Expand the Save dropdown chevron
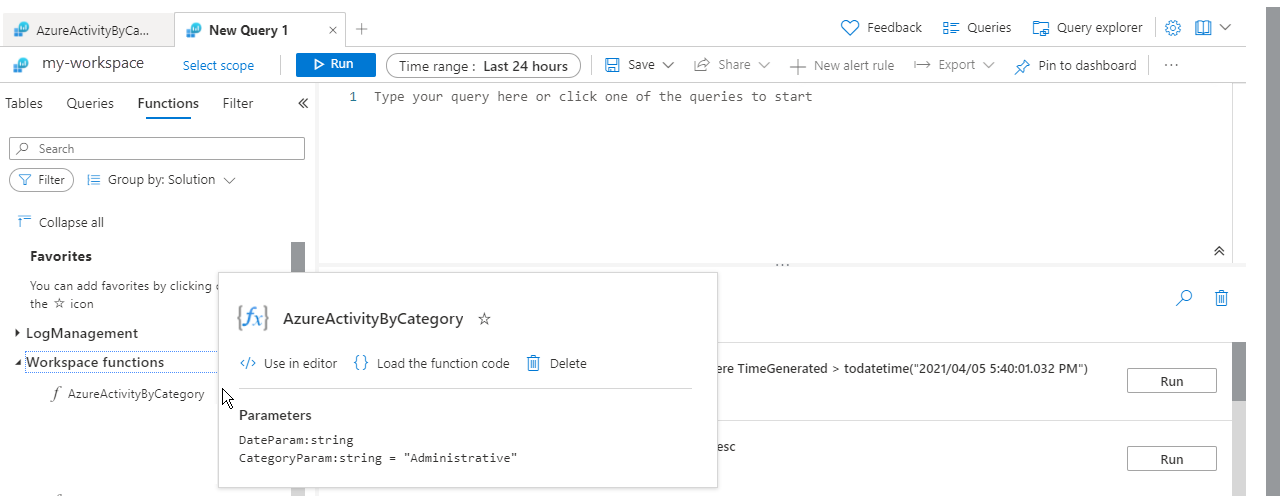Image resolution: width=1280 pixels, height=496 pixels. click(x=669, y=65)
